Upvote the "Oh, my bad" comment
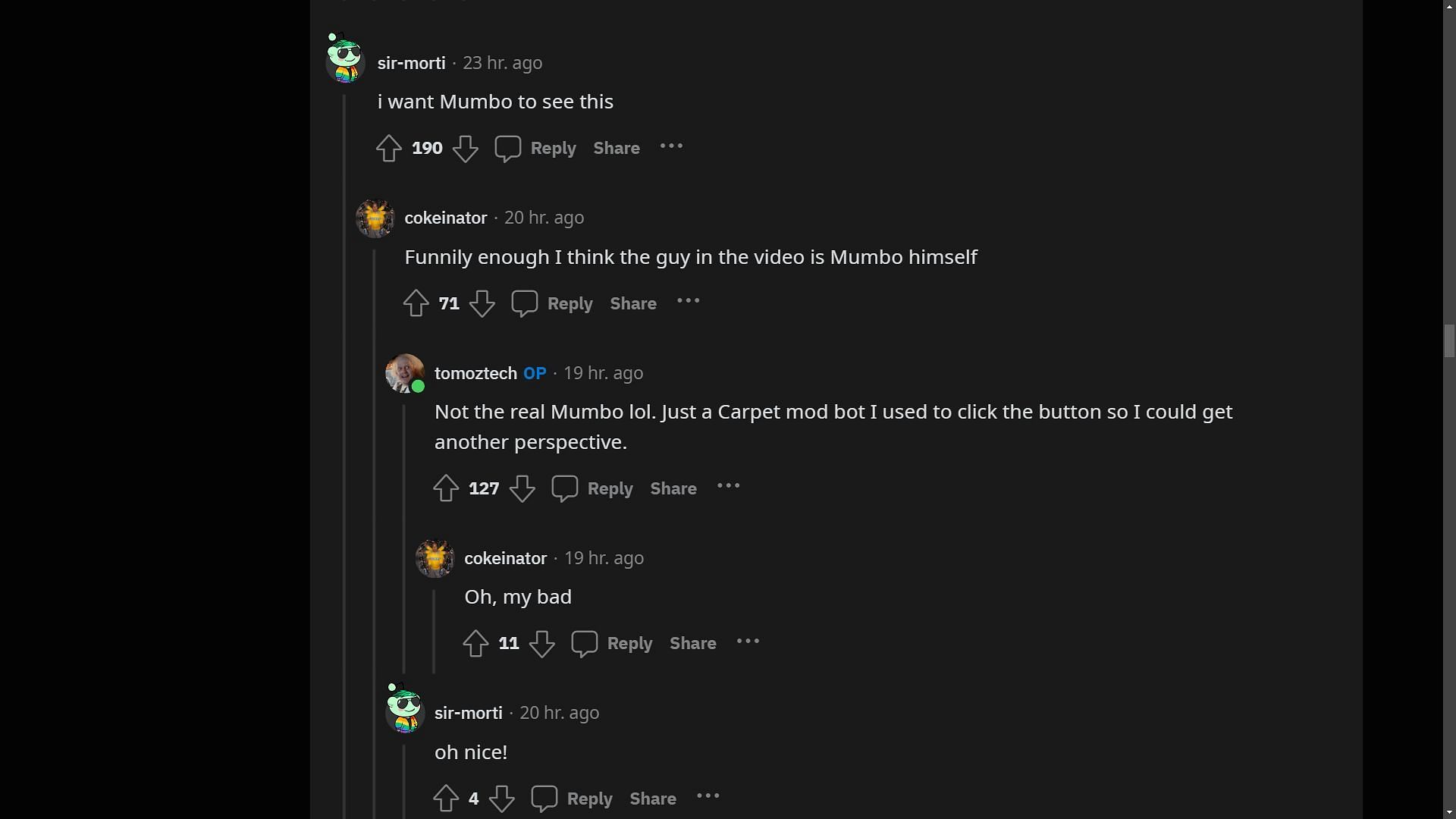The width and height of the screenshot is (1456, 819). pyautogui.click(x=475, y=643)
